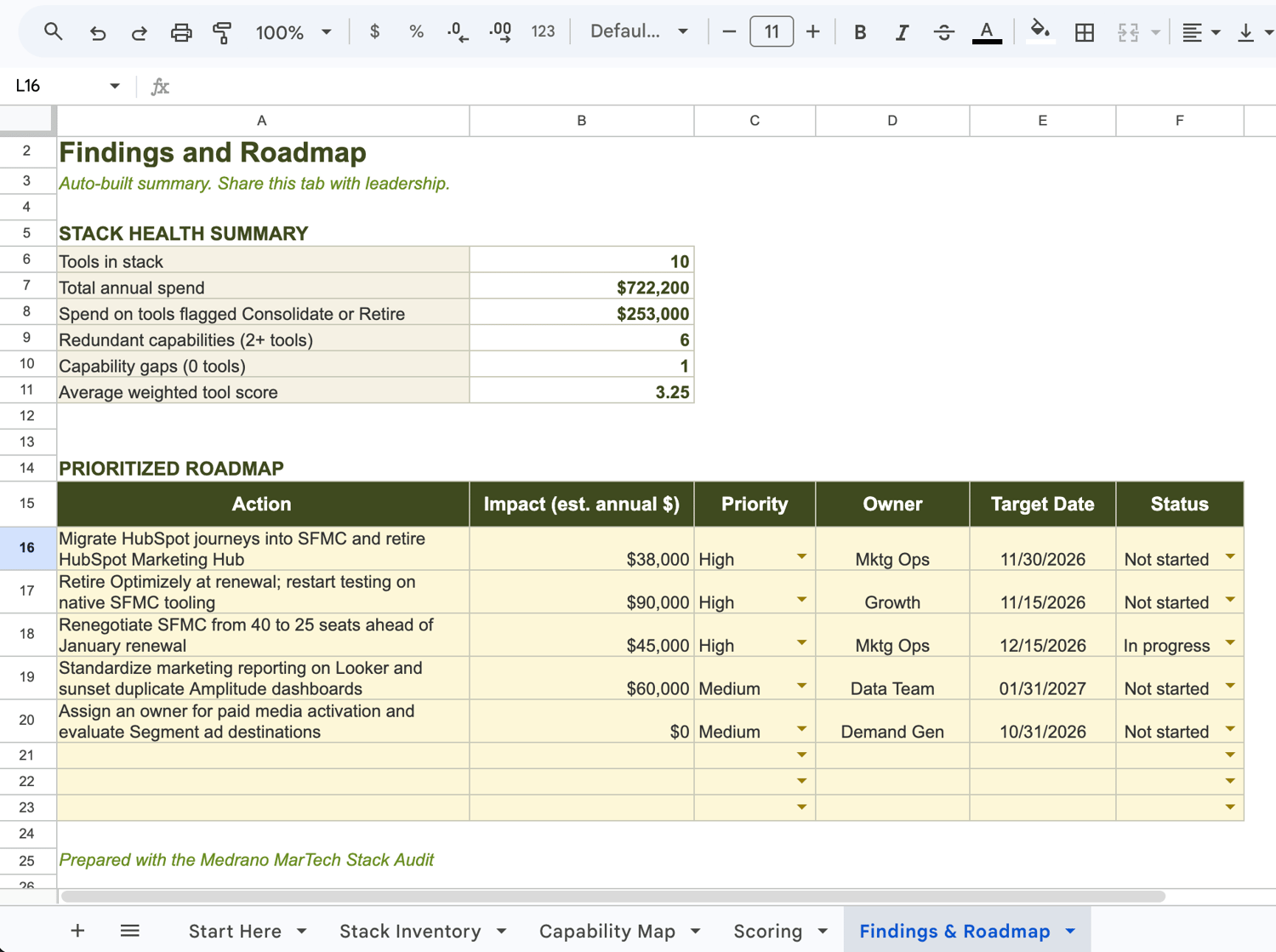Select column B header

click(582, 121)
